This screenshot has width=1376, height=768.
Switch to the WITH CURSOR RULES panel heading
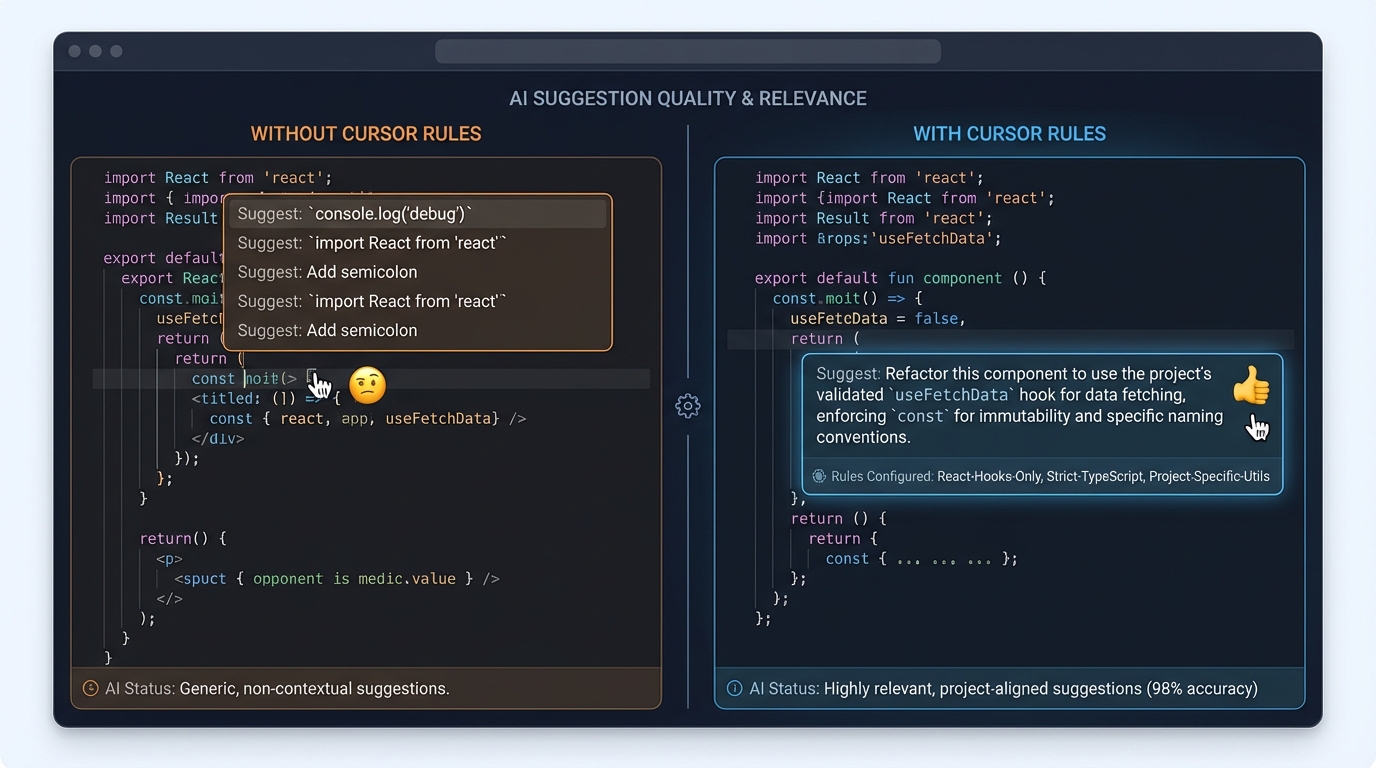(x=1010, y=133)
